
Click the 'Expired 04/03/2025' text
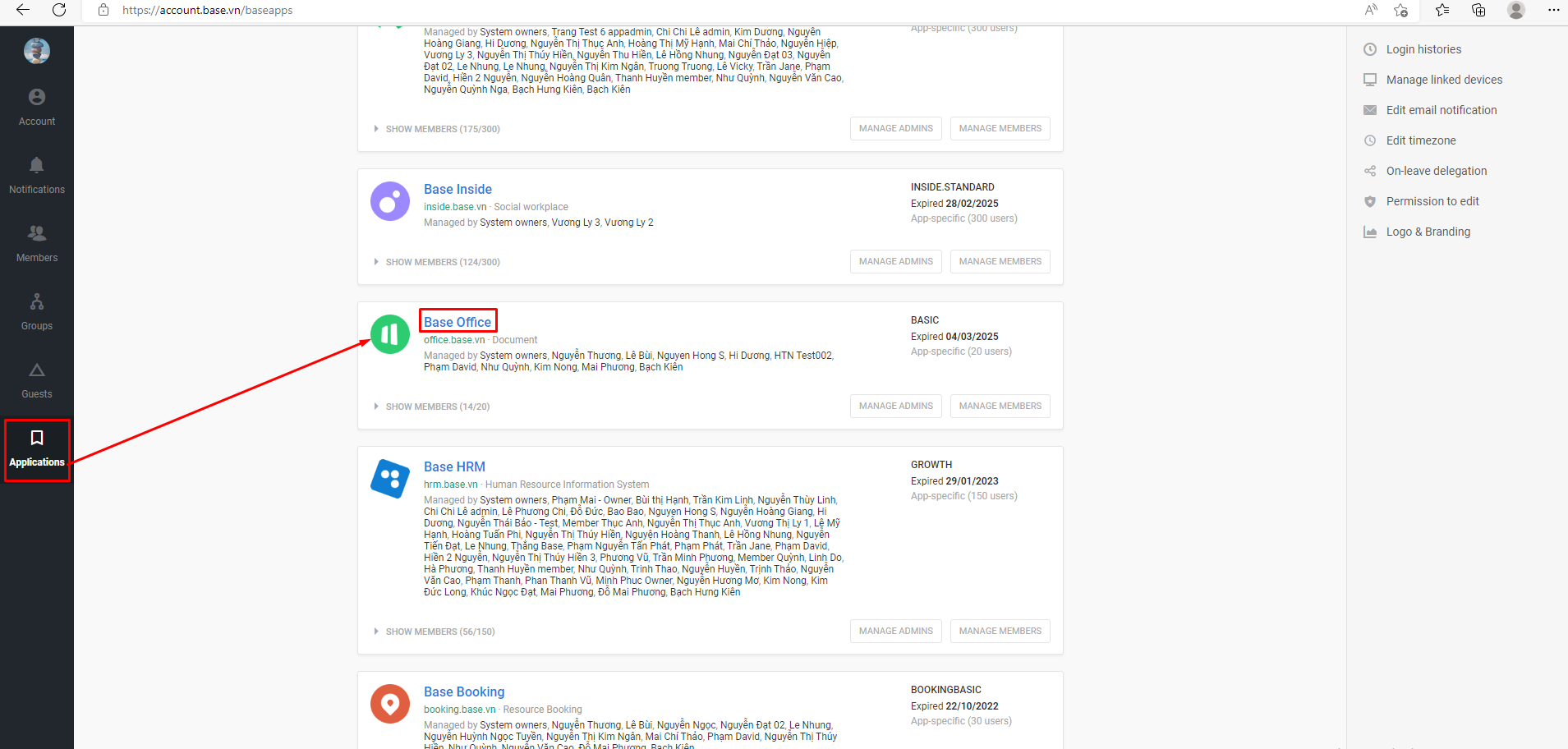954,337
